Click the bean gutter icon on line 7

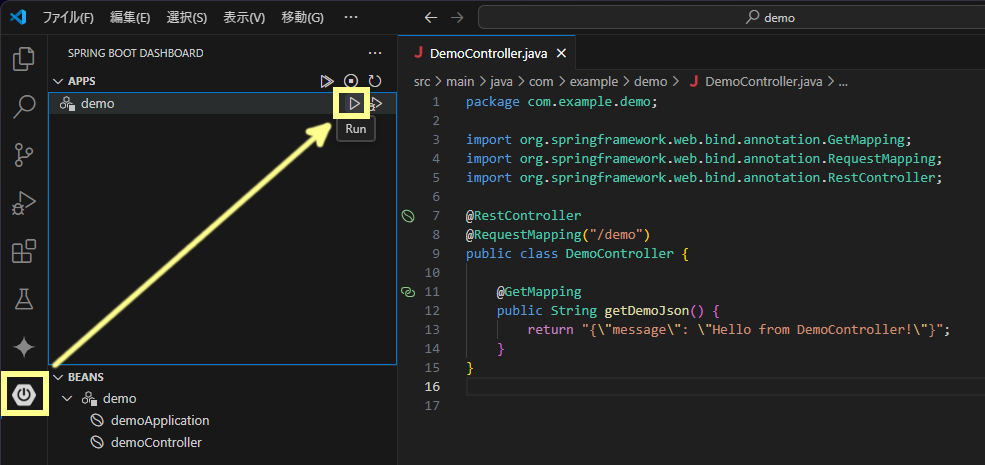point(408,216)
